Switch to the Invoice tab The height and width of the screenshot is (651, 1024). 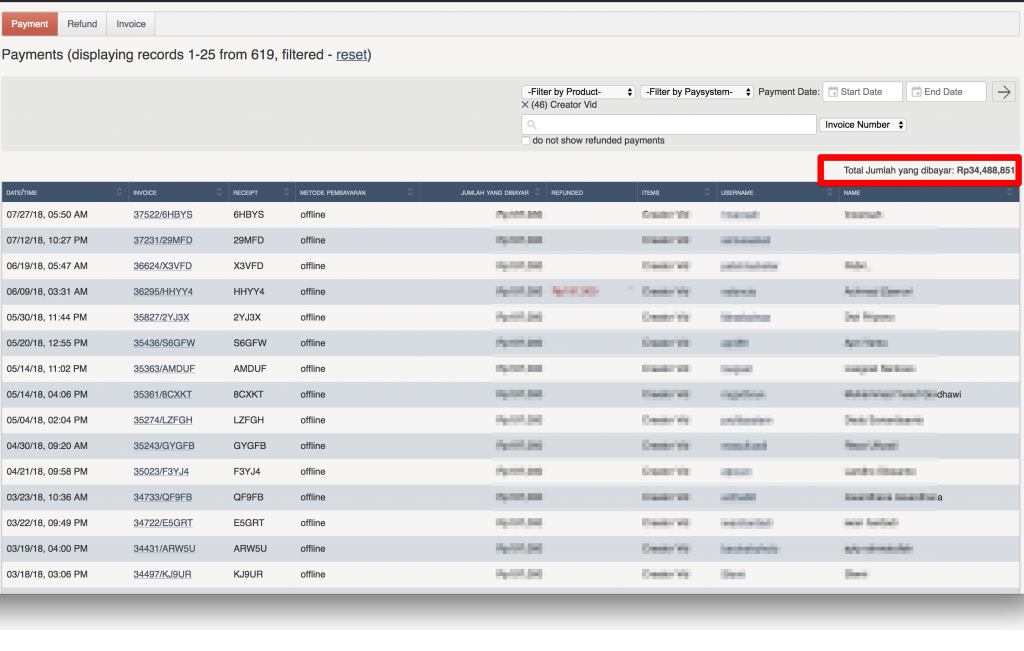(x=131, y=24)
